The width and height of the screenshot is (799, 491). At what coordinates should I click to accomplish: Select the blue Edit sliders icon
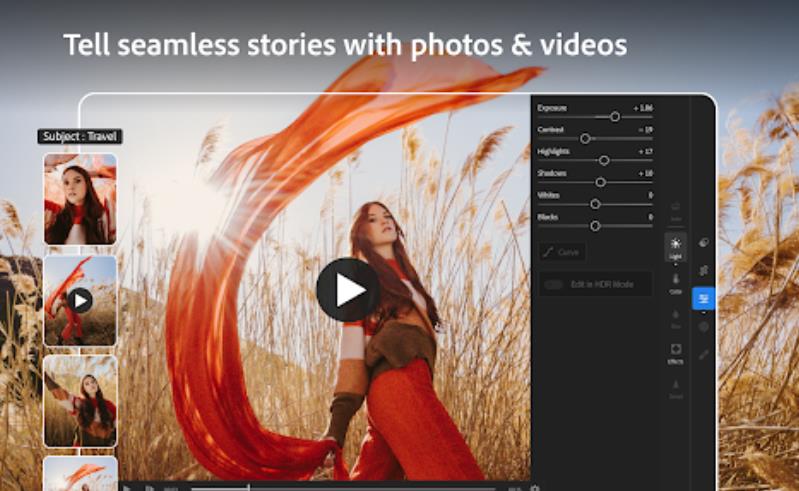click(x=704, y=298)
